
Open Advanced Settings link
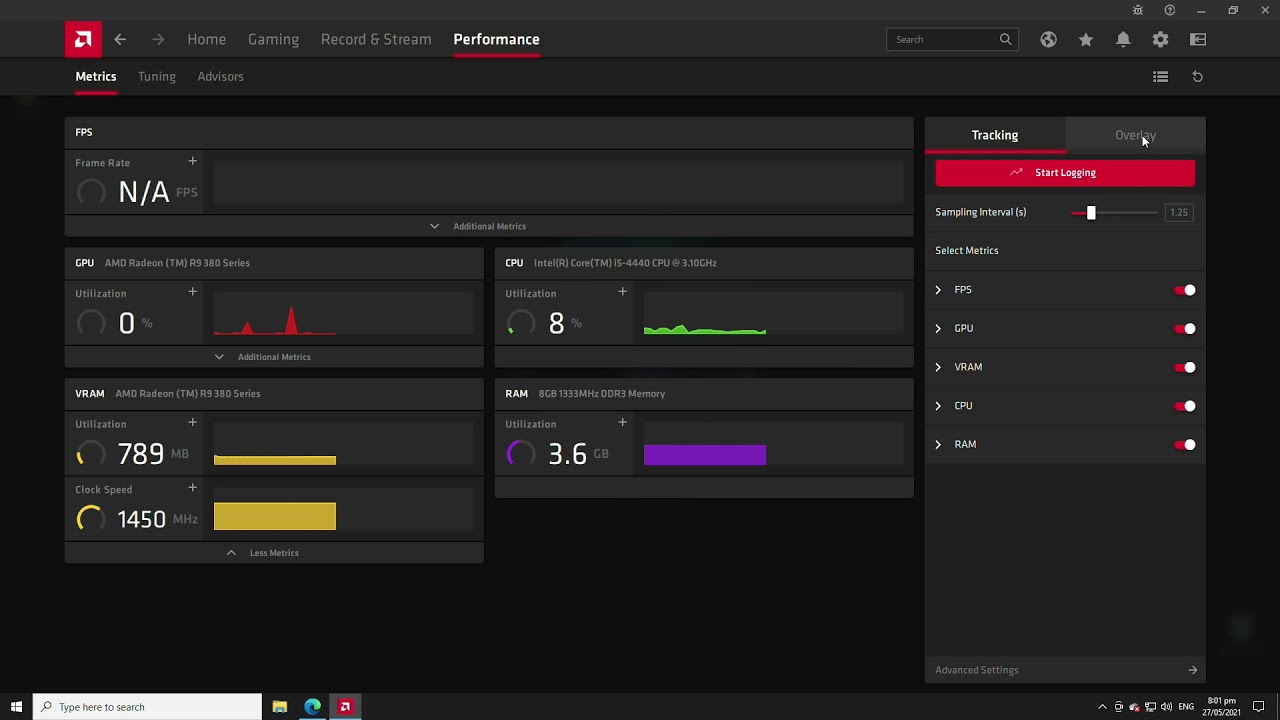pyautogui.click(x=1065, y=670)
